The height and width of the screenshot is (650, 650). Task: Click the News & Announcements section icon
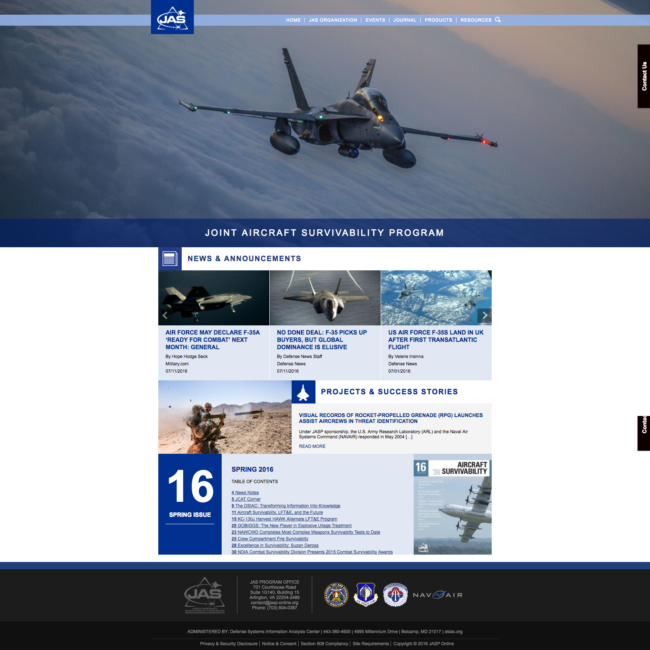pyautogui.click(x=170, y=259)
